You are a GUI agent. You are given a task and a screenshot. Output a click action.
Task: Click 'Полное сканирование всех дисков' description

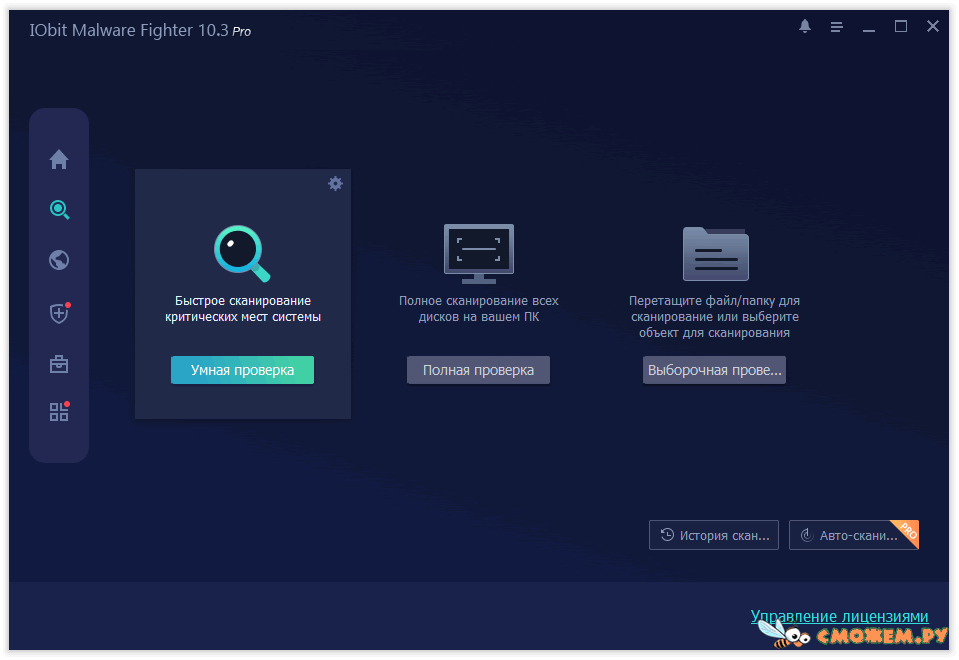pos(479,309)
